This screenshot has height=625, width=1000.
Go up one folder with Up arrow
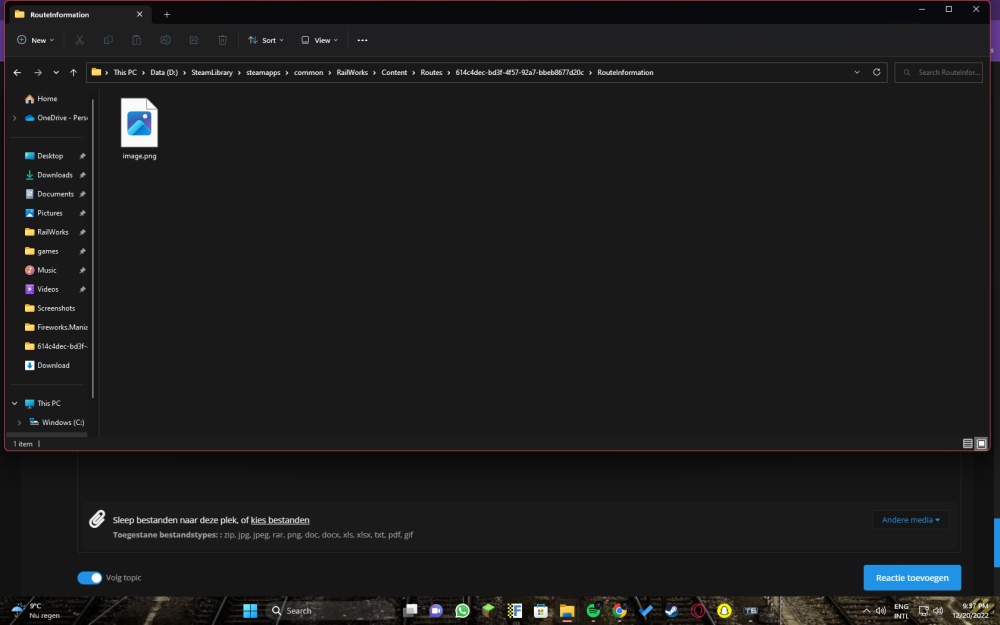pyautogui.click(x=73, y=73)
